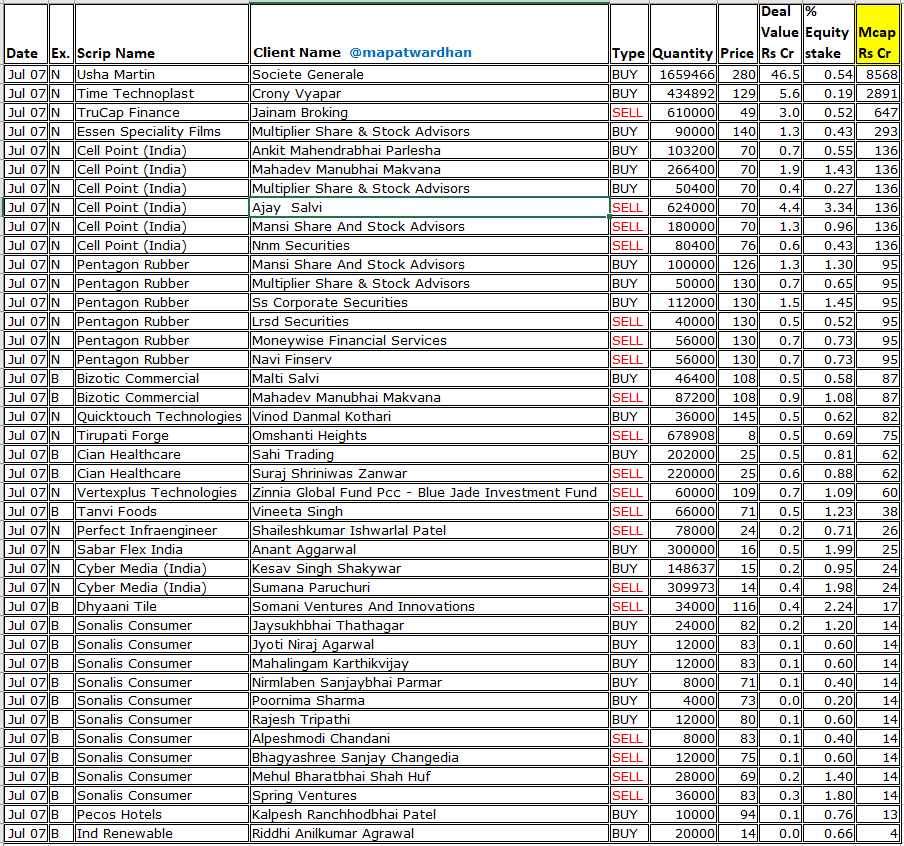
Task: Click the 'Jyoti Niraj Agarwal' cell
Action: pyautogui.click(x=429, y=645)
